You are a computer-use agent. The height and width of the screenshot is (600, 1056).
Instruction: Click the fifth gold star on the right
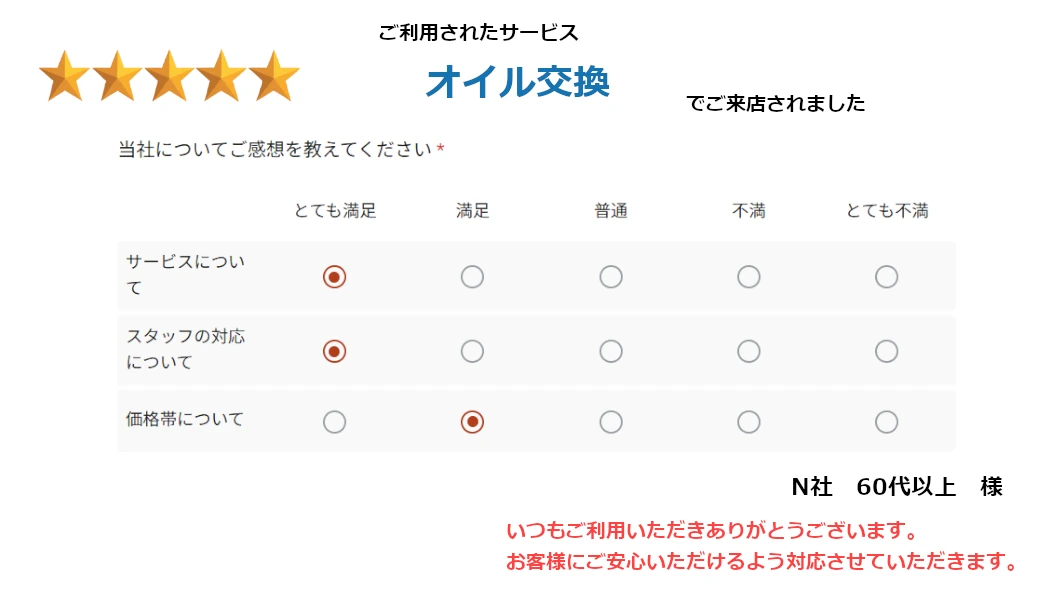tap(274, 77)
